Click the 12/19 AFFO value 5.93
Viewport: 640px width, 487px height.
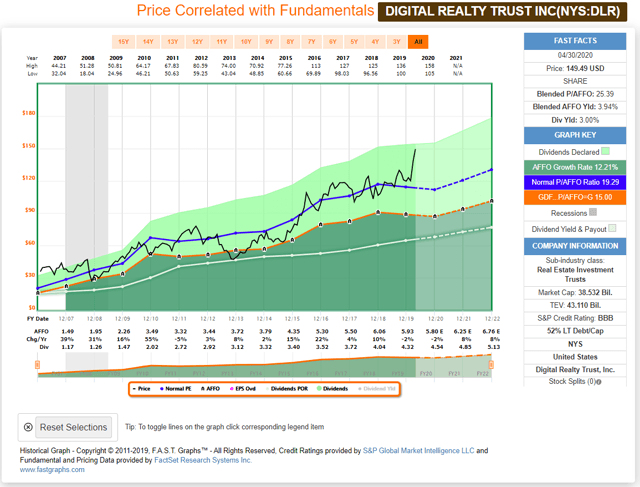tap(407, 331)
